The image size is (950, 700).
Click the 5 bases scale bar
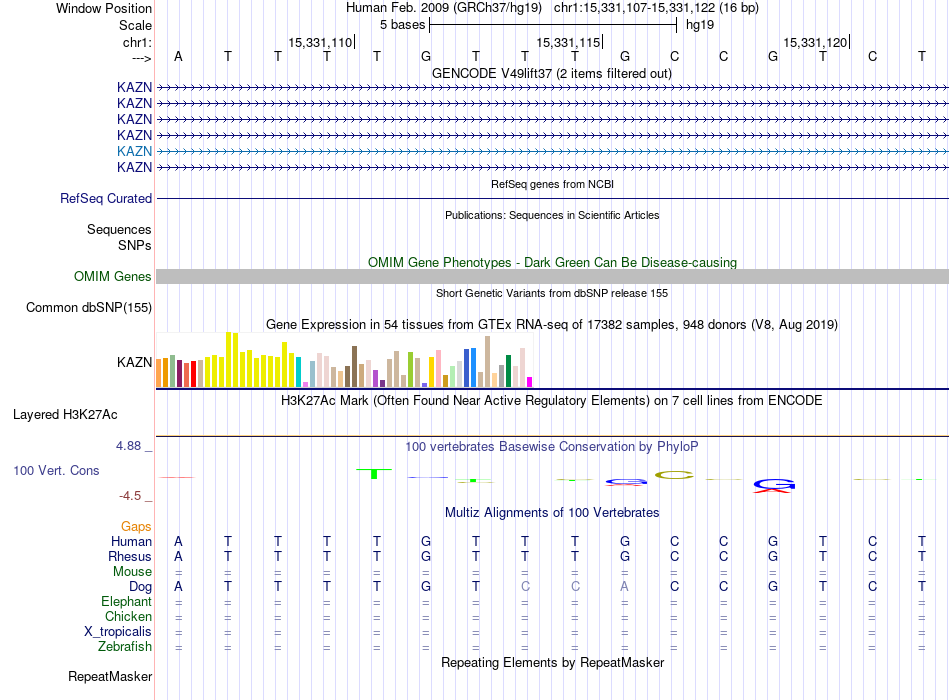(553, 25)
